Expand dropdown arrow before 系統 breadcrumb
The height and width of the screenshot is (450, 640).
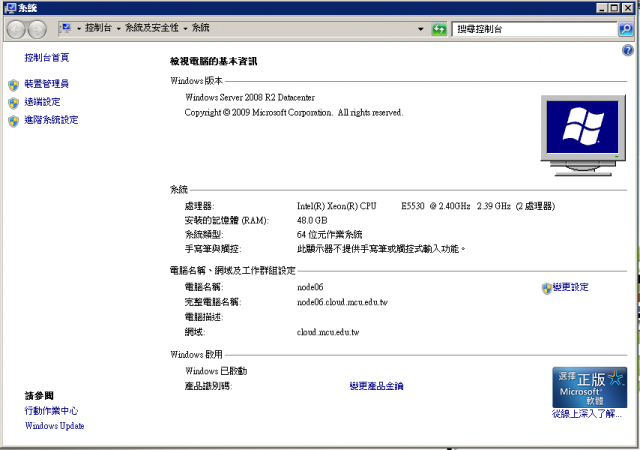point(185,29)
